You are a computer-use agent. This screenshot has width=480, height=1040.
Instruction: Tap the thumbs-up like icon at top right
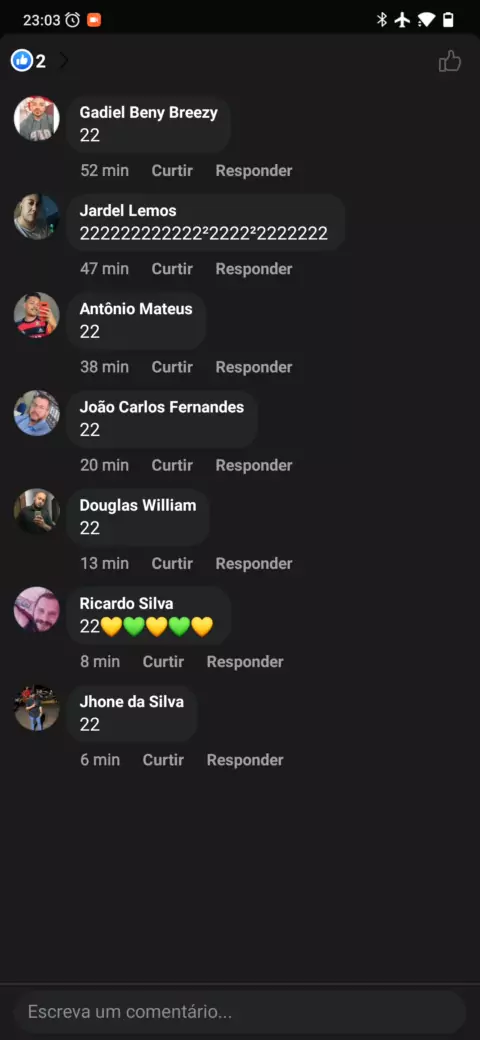pyautogui.click(x=450, y=62)
